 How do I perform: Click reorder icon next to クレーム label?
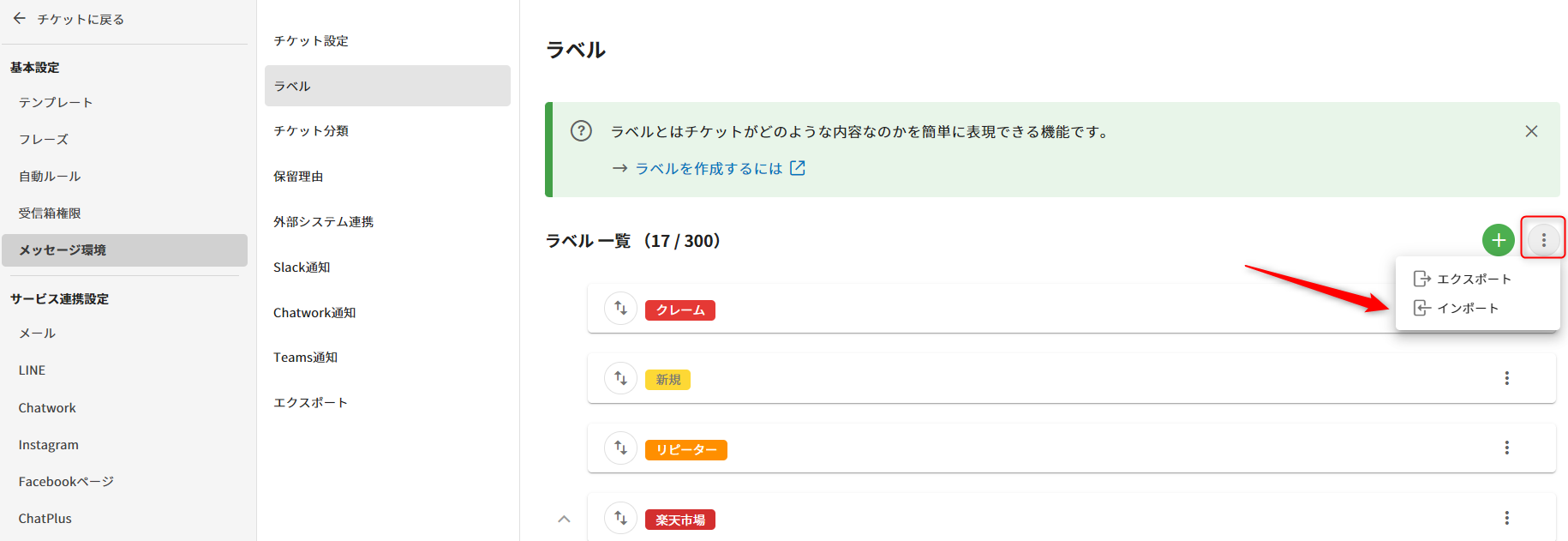[x=621, y=309]
